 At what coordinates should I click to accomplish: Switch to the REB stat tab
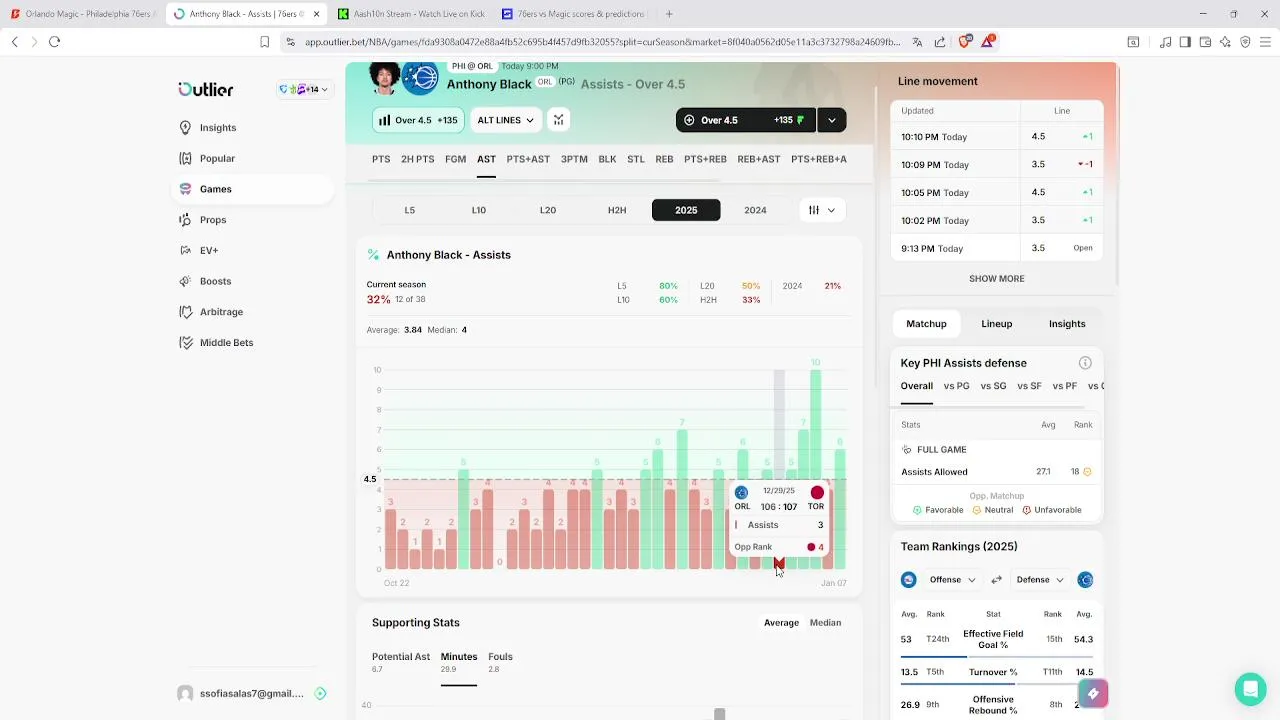coord(664,159)
